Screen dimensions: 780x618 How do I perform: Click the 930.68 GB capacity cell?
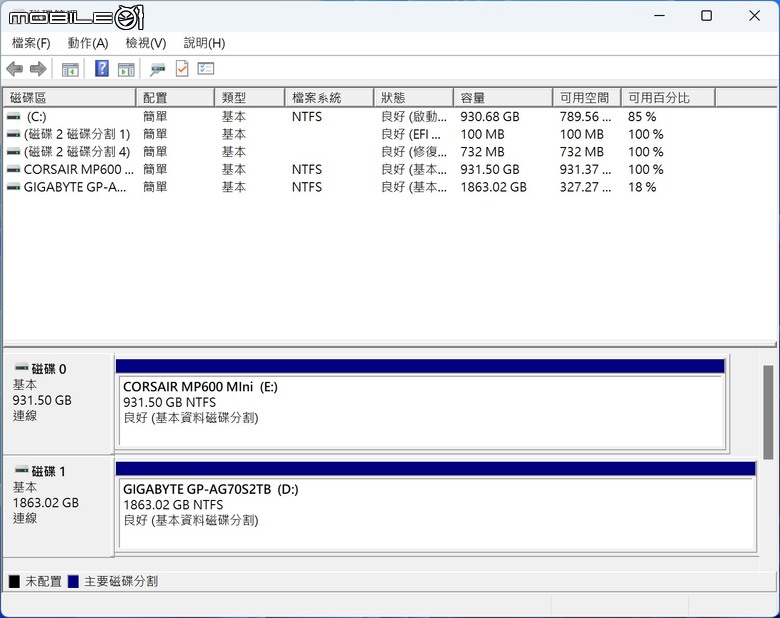[x=489, y=116]
